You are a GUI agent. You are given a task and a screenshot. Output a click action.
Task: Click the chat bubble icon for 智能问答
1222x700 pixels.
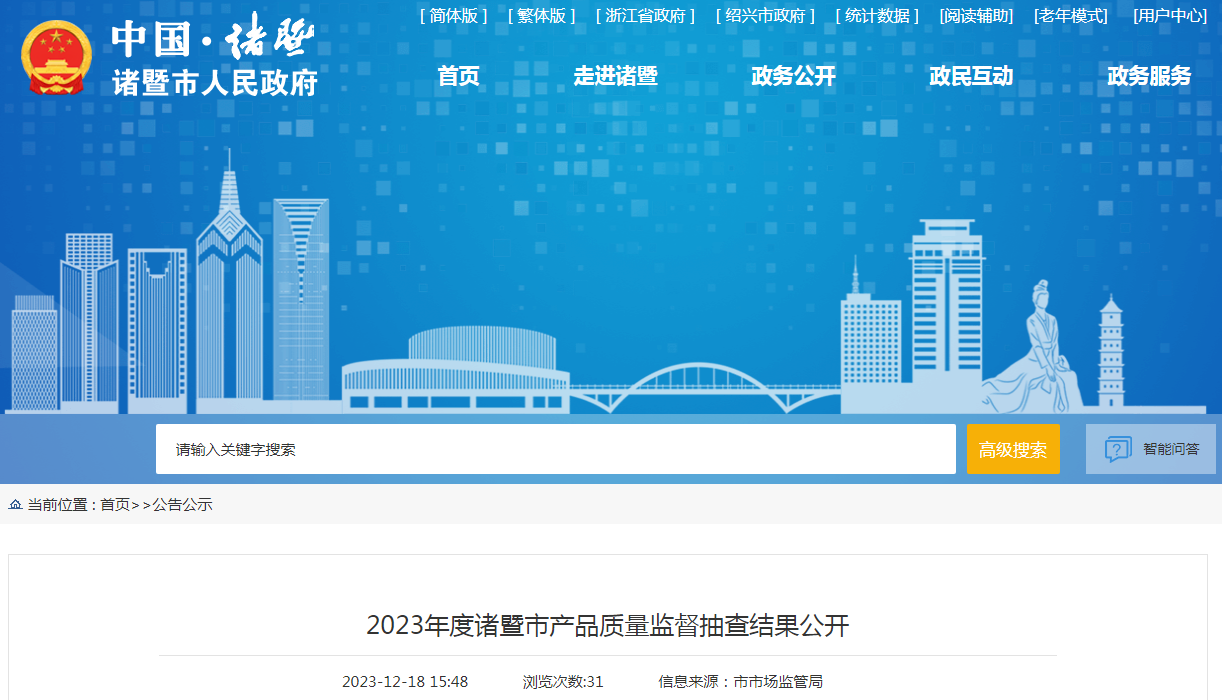tap(1118, 449)
